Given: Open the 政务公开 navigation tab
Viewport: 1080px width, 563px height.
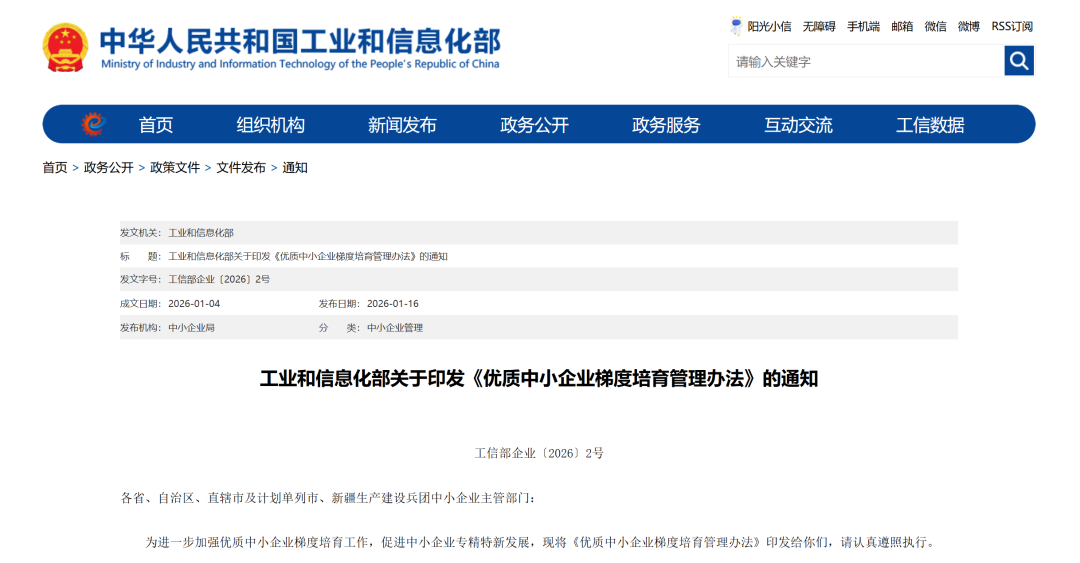Looking at the screenshot, I should click(534, 125).
